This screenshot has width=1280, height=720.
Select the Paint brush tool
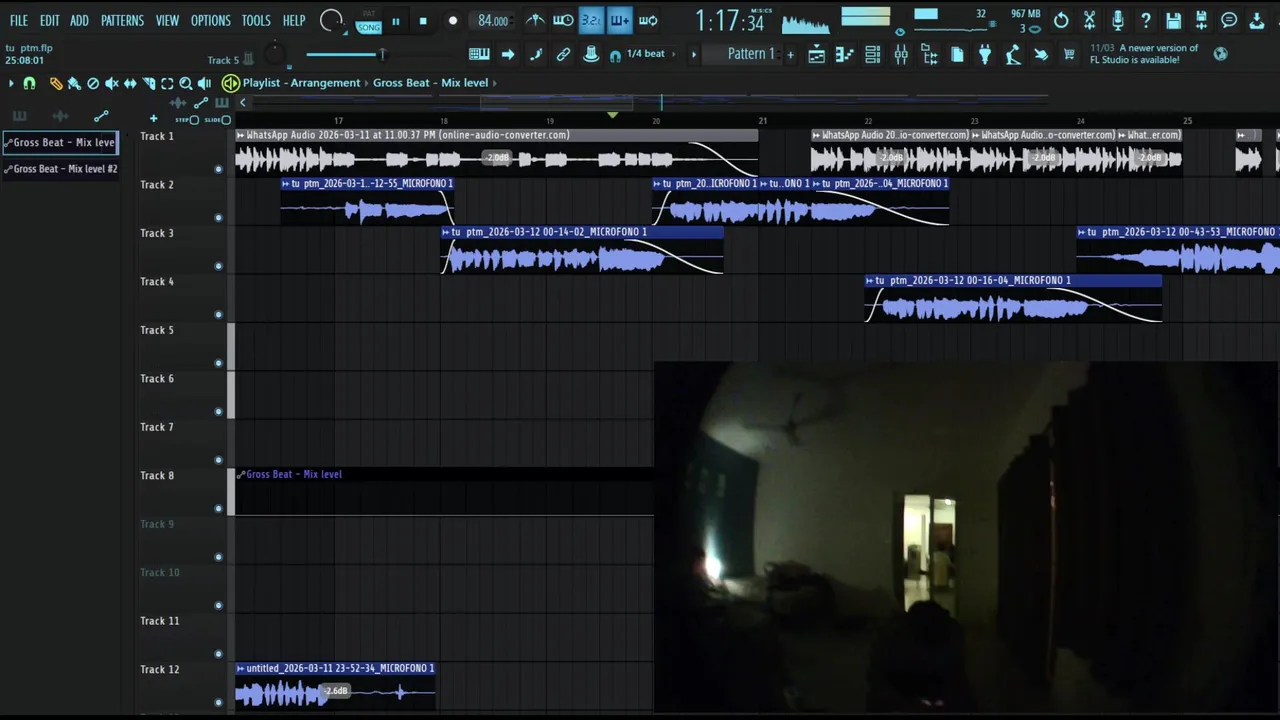pos(74,84)
